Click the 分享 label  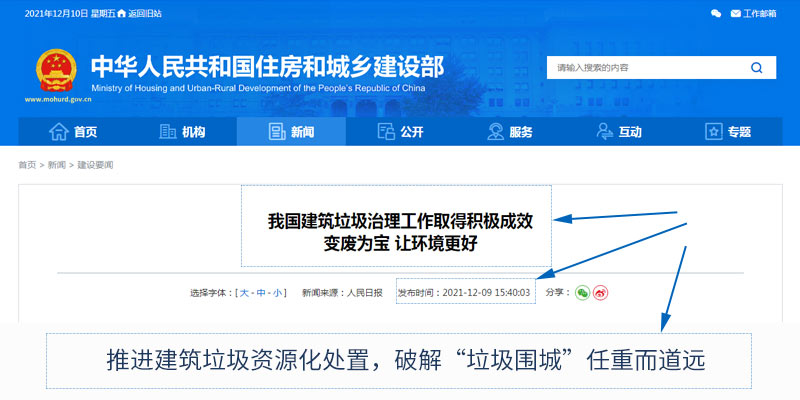pos(558,292)
